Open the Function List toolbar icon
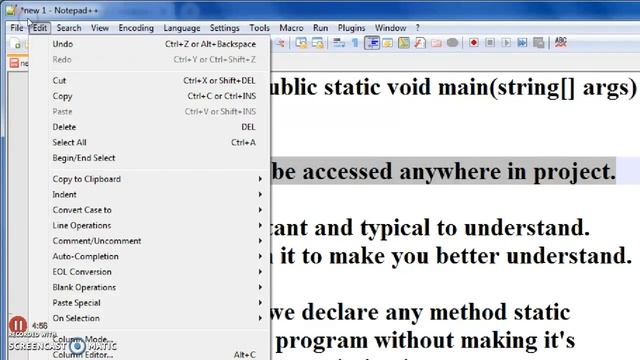This screenshot has width=640, height=360. 420,43
